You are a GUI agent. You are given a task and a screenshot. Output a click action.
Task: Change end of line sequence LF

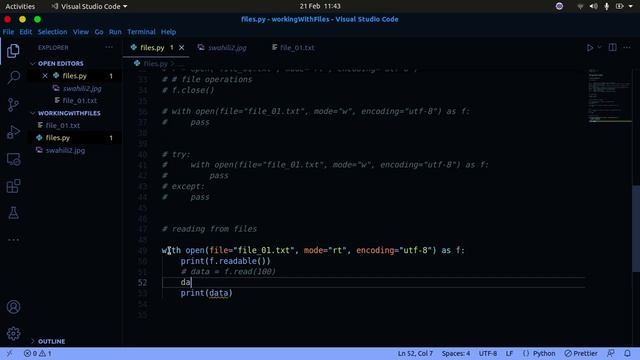pyautogui.click(x=509, y=353)
